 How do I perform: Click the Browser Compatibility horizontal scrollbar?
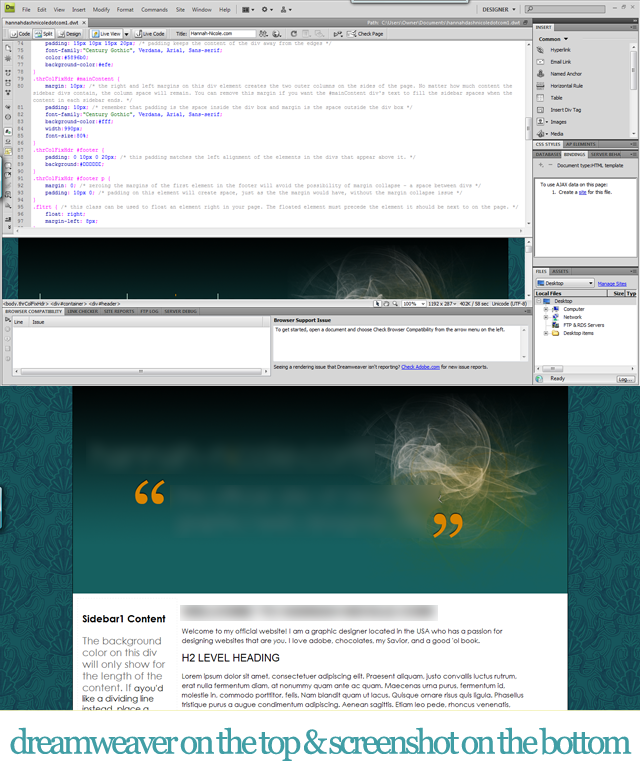pos(141,371)
